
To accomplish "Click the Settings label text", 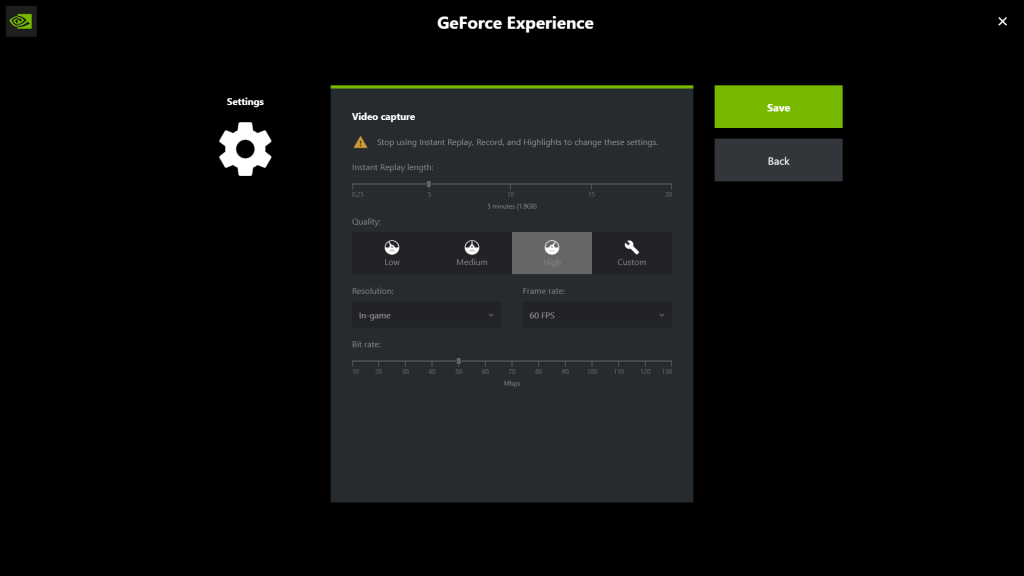I will coord(245,101).
